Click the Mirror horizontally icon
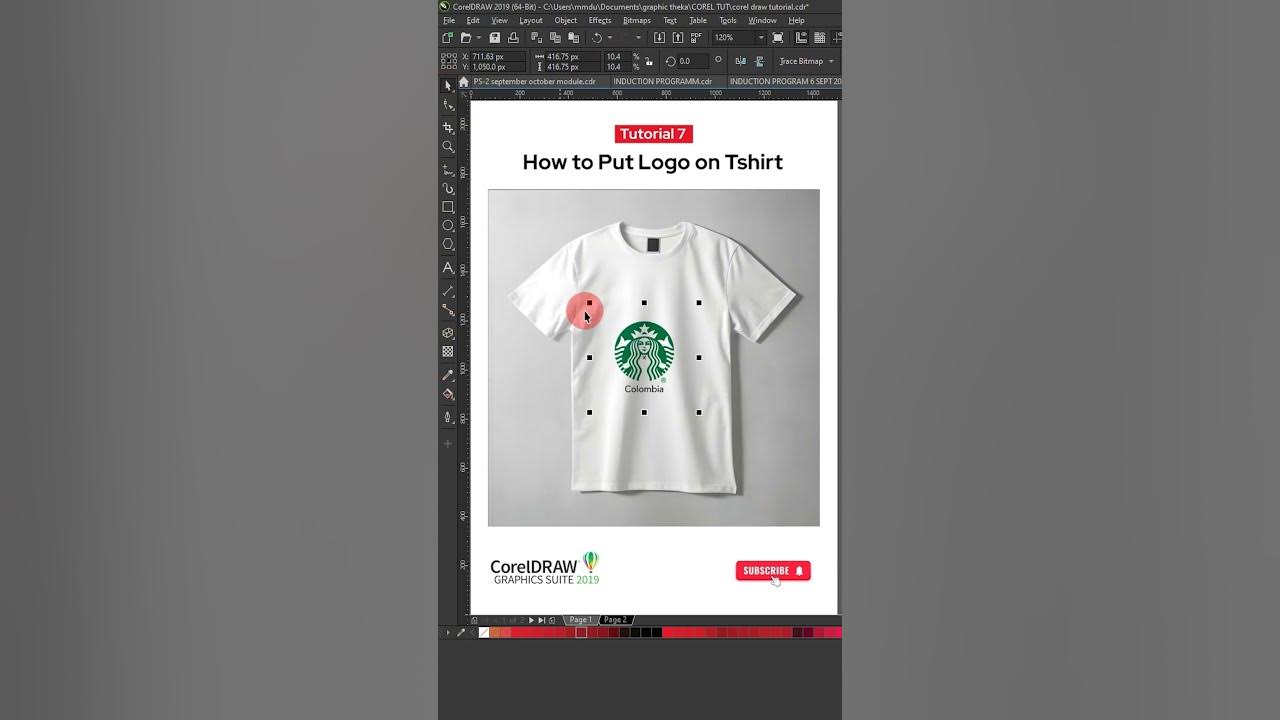The image size is (1280, 720). 741,61
